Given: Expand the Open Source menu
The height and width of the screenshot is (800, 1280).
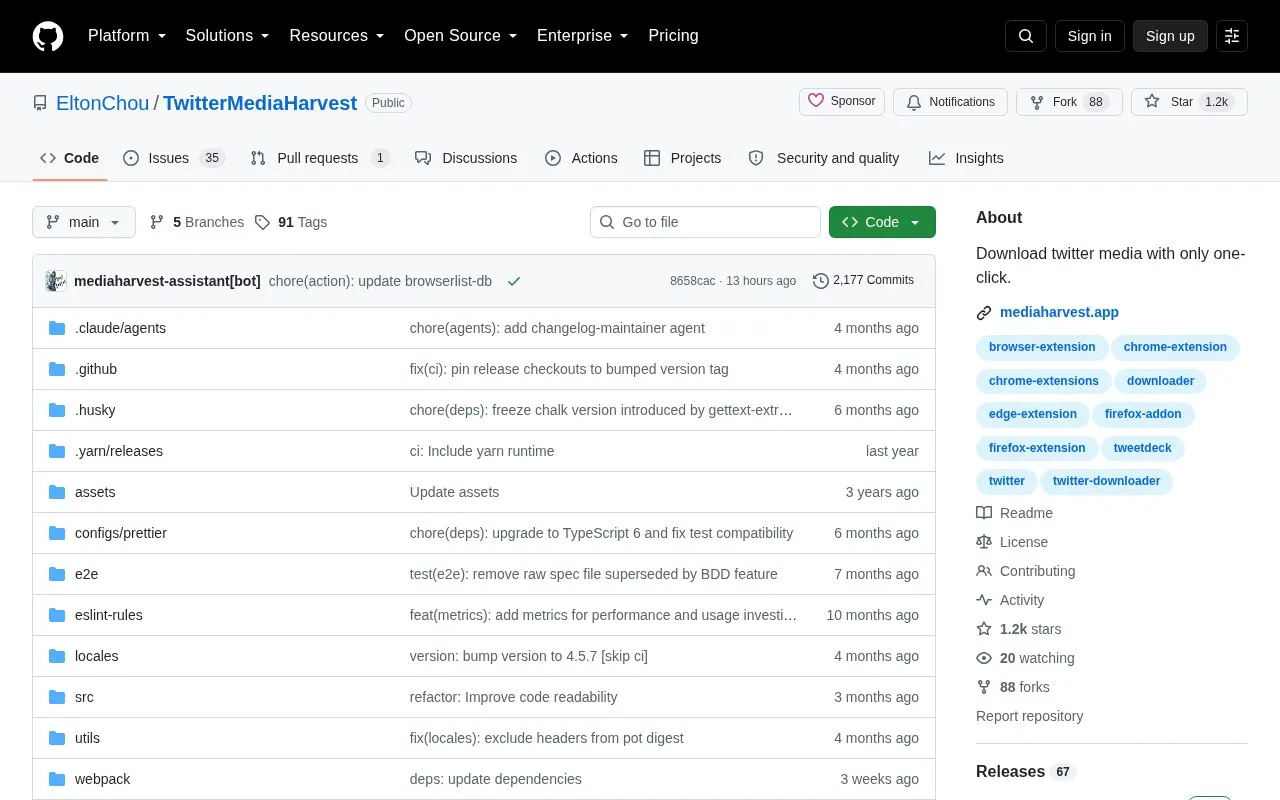Looking at the screenshot, I should (x=461, y=36).
